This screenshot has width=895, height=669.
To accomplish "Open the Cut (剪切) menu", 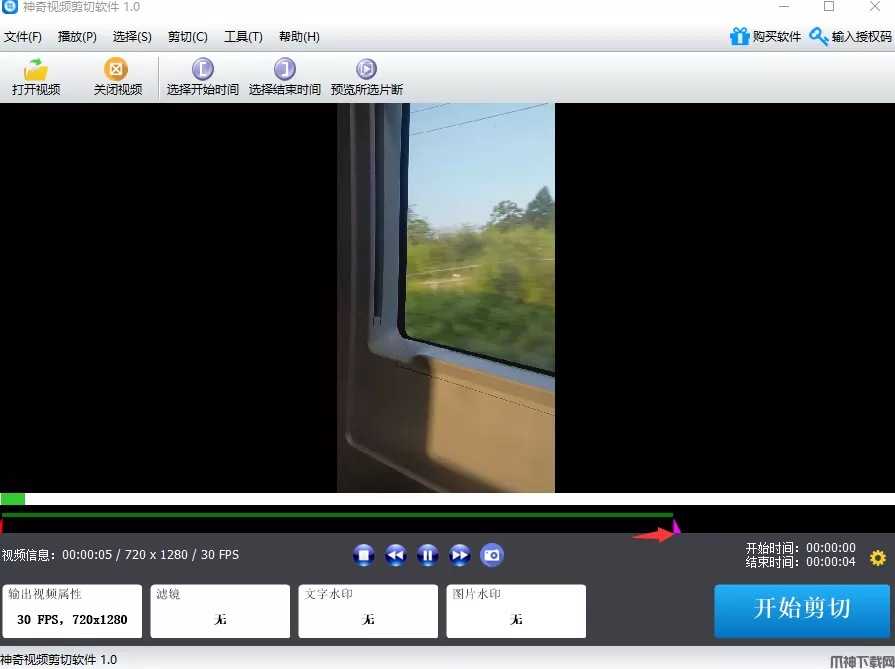I will pos(187,37).
